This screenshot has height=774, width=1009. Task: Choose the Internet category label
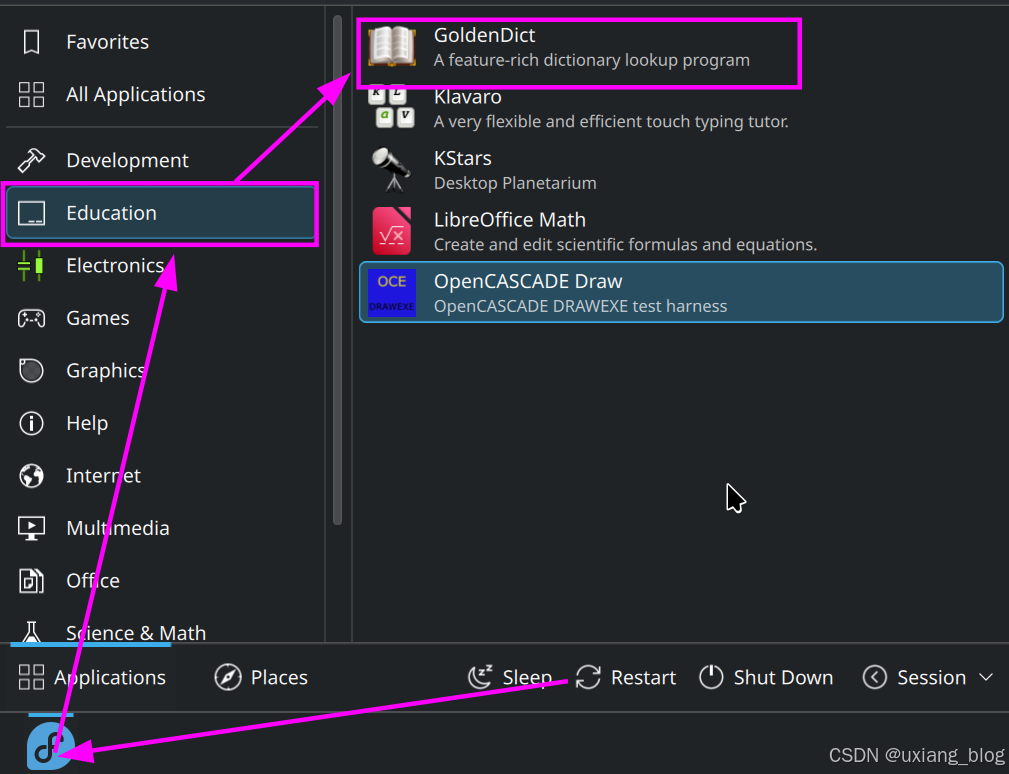[103, 476]
